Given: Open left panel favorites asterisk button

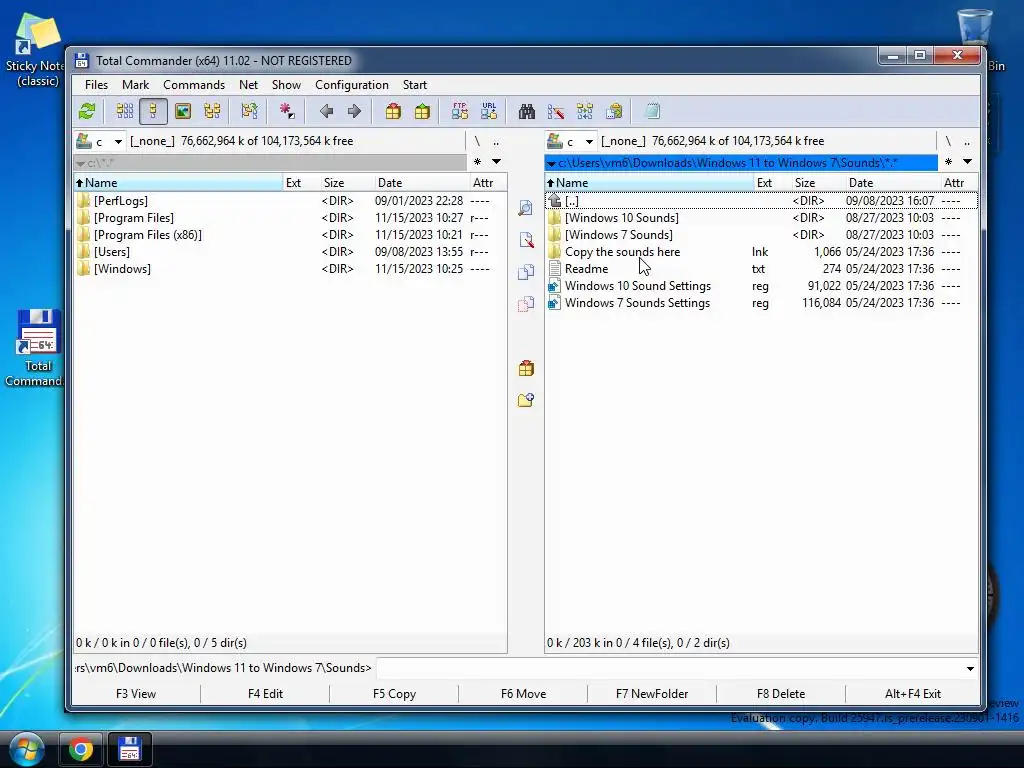Looking at the screenshot, I should pyautogui.click(x=477, y=161).
